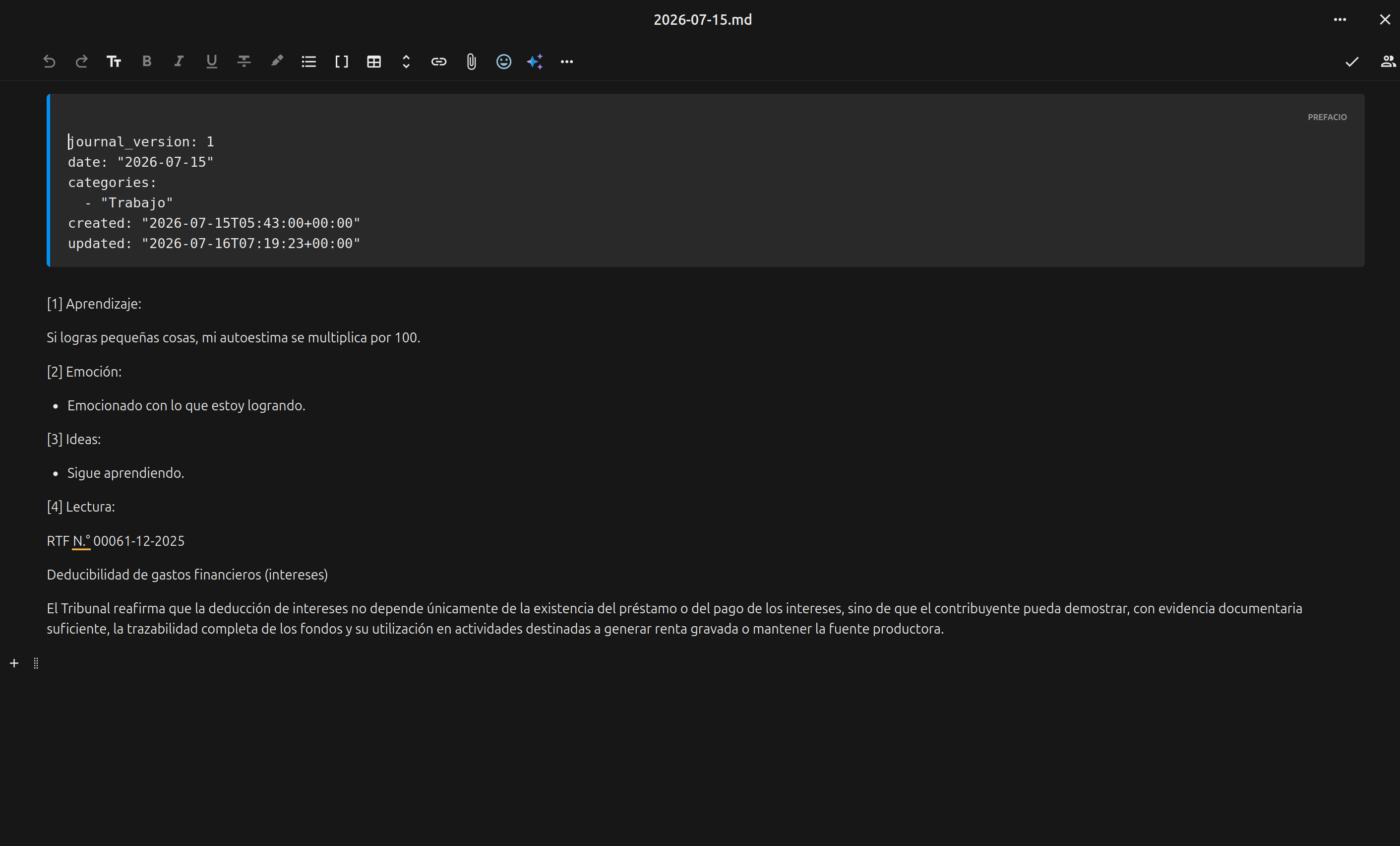Select the highlighter tool
The height and width of the screenshot is (846, 1400).
(277, 62)
